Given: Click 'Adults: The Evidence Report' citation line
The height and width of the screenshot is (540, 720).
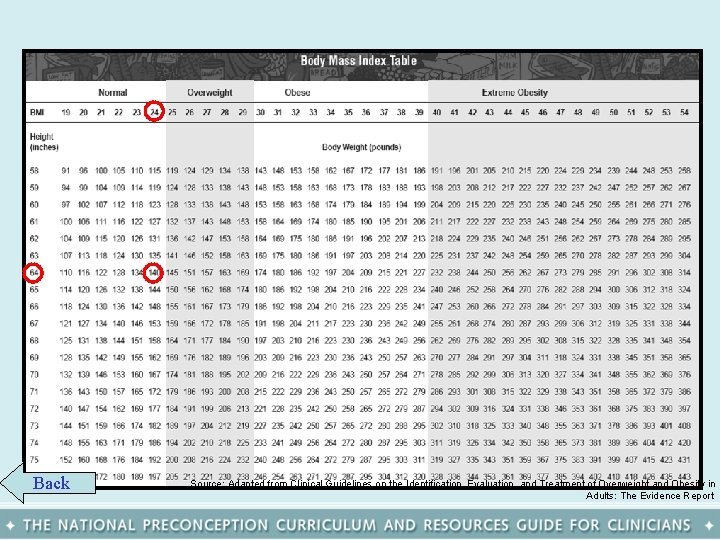Looking at the screenshot, I should [x=650, y=496].
